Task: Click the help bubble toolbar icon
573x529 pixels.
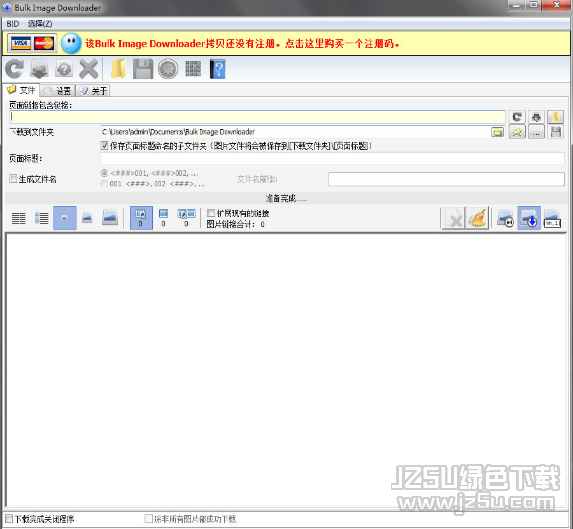Action: 64,69
